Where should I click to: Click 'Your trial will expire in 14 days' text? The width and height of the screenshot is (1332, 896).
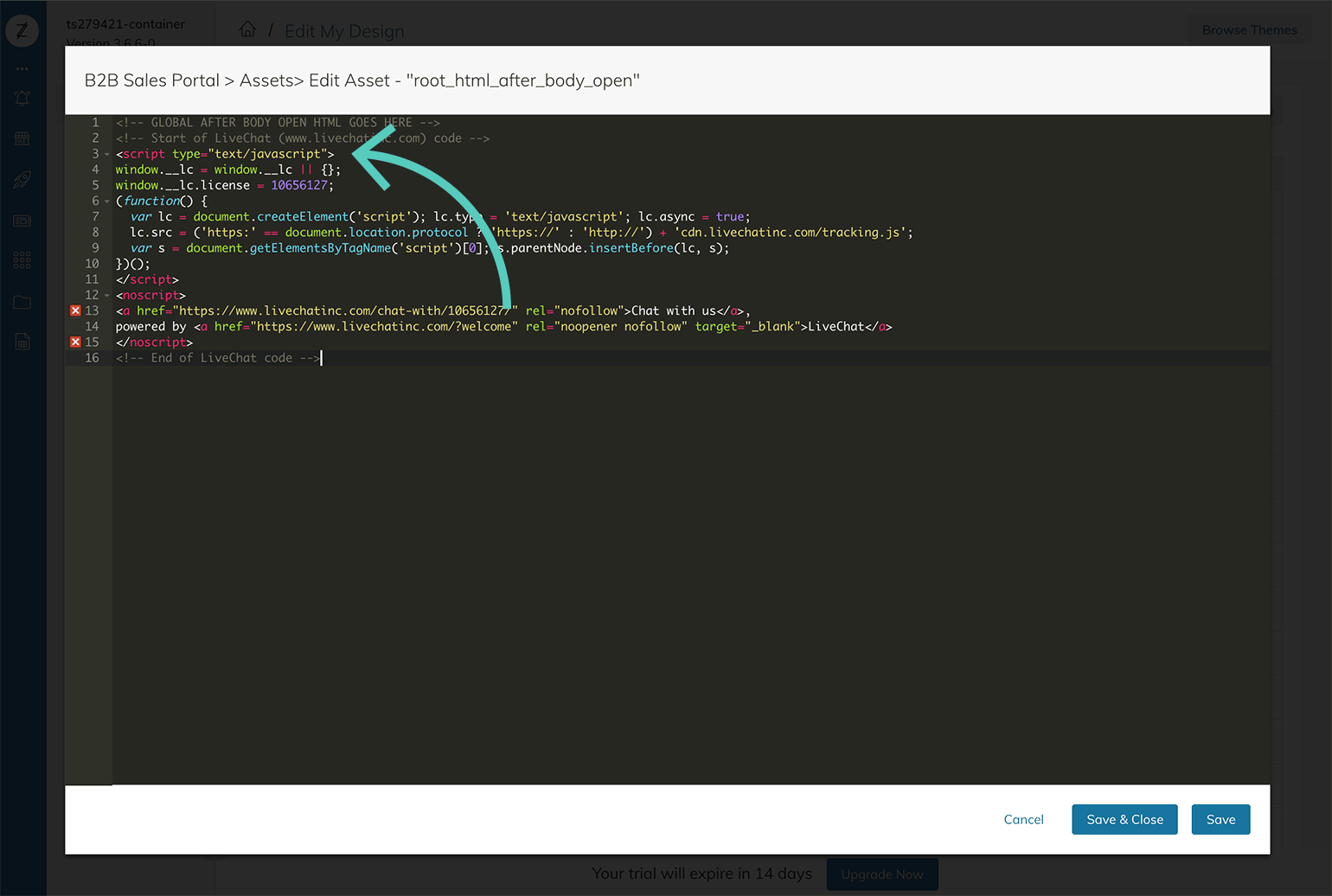click(x=702, y=874)
